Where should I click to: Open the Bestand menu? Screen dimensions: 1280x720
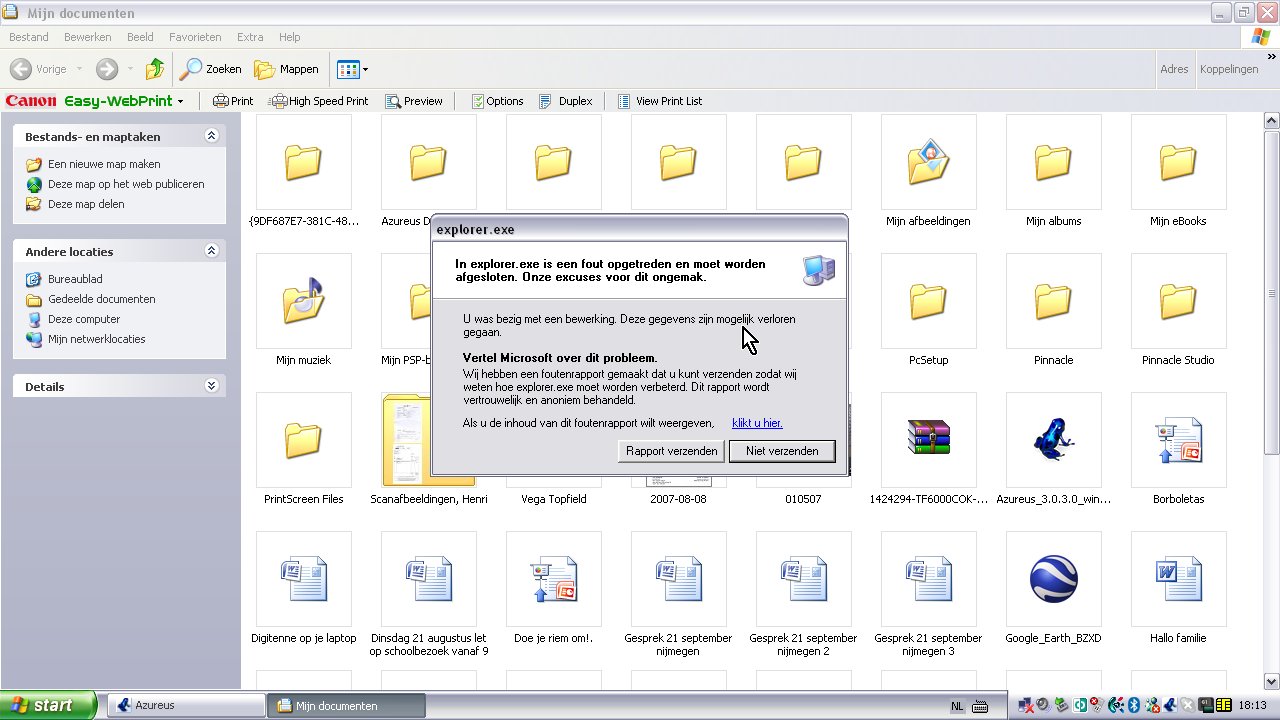pos(29,37)
